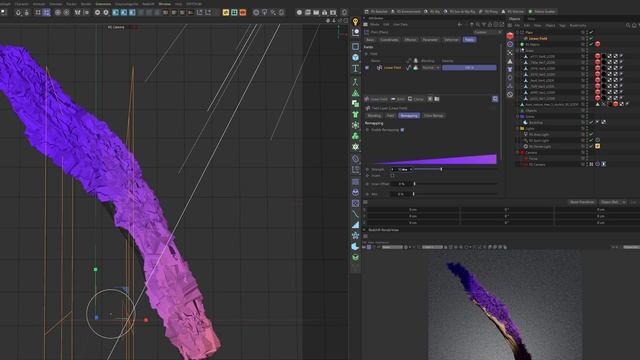Select the purple floor plane icon in palette
The height and width of the screenshot is (360, 640).
pos(356,182)
